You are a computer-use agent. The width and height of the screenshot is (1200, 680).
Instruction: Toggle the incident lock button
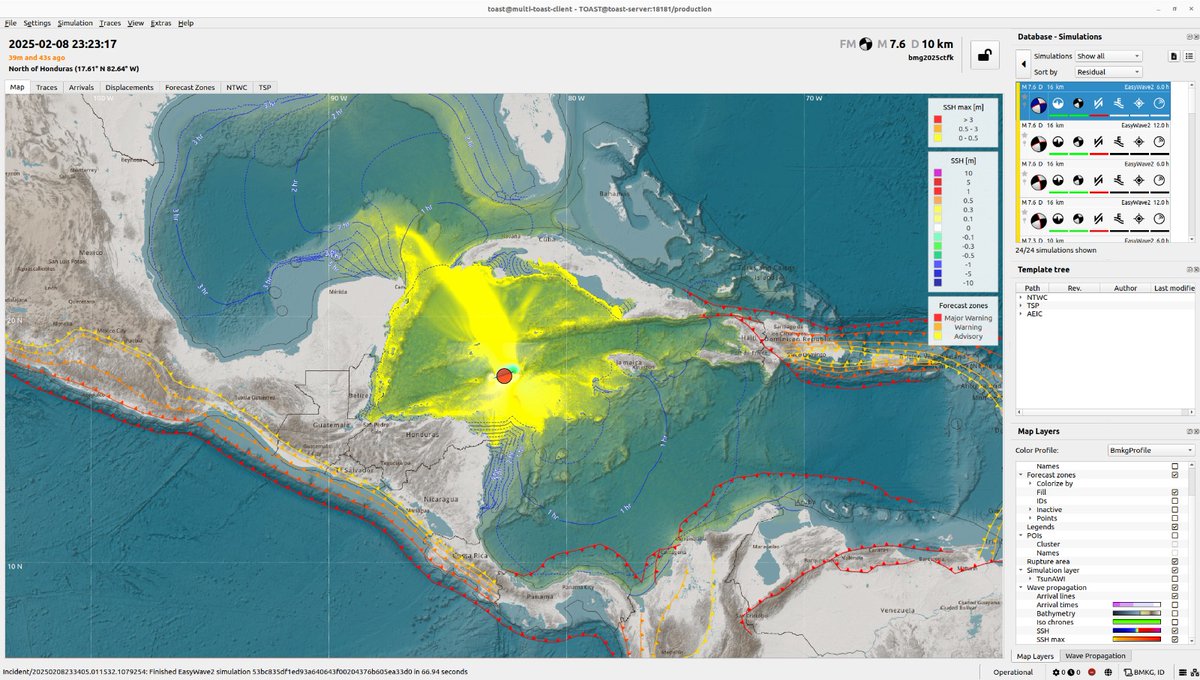[984, 56]
